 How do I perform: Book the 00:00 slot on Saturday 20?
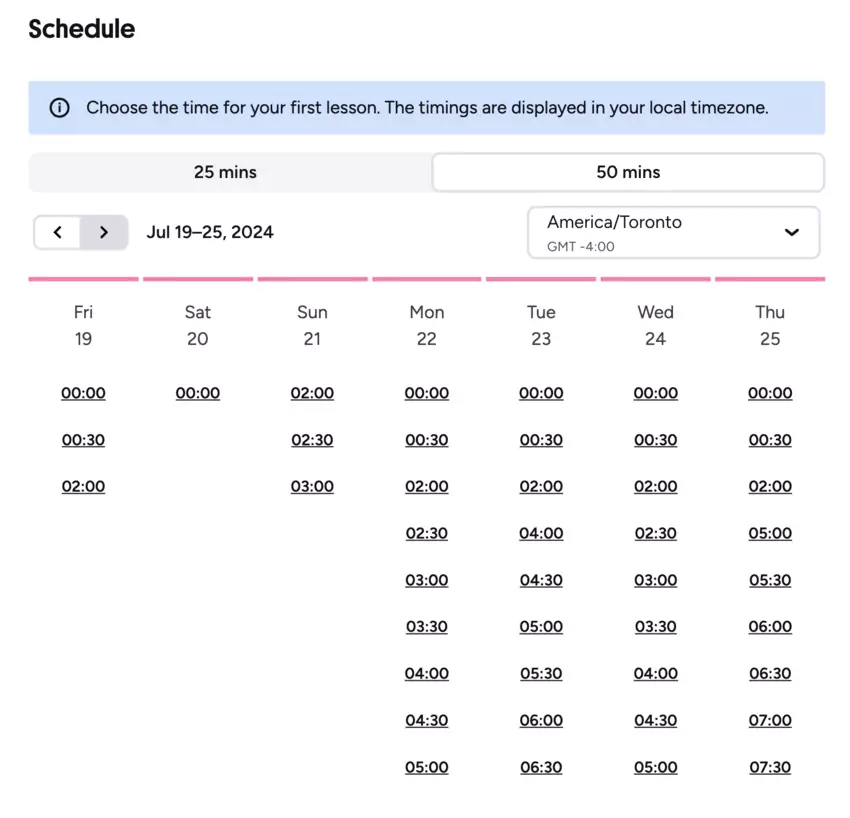(x=197, y=393)
